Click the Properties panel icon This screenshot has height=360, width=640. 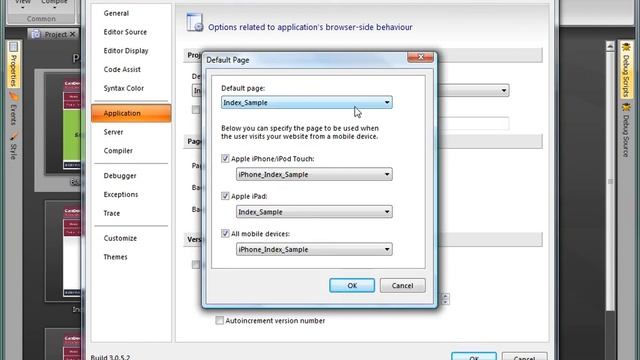13,47
